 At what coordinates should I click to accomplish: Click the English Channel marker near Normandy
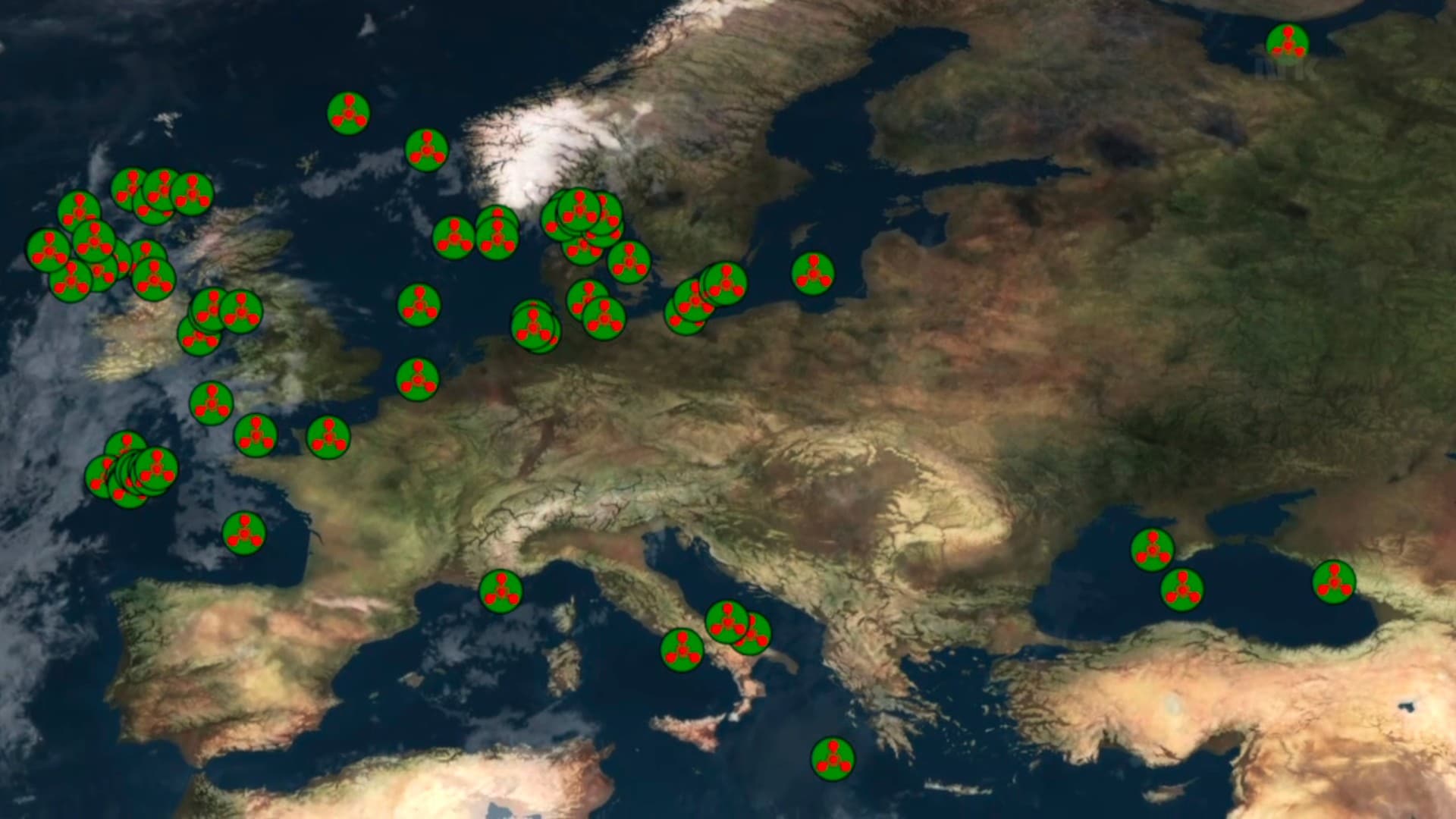(328, 437)
